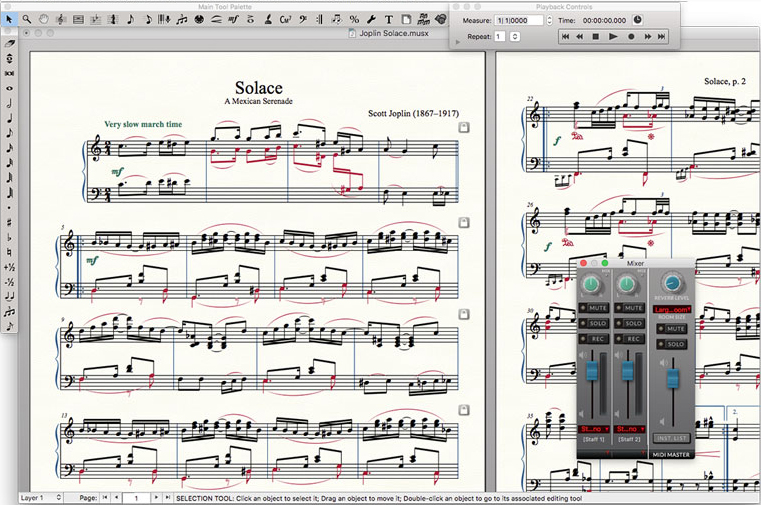Select the Hand Grabber tool

coord(44,19)
